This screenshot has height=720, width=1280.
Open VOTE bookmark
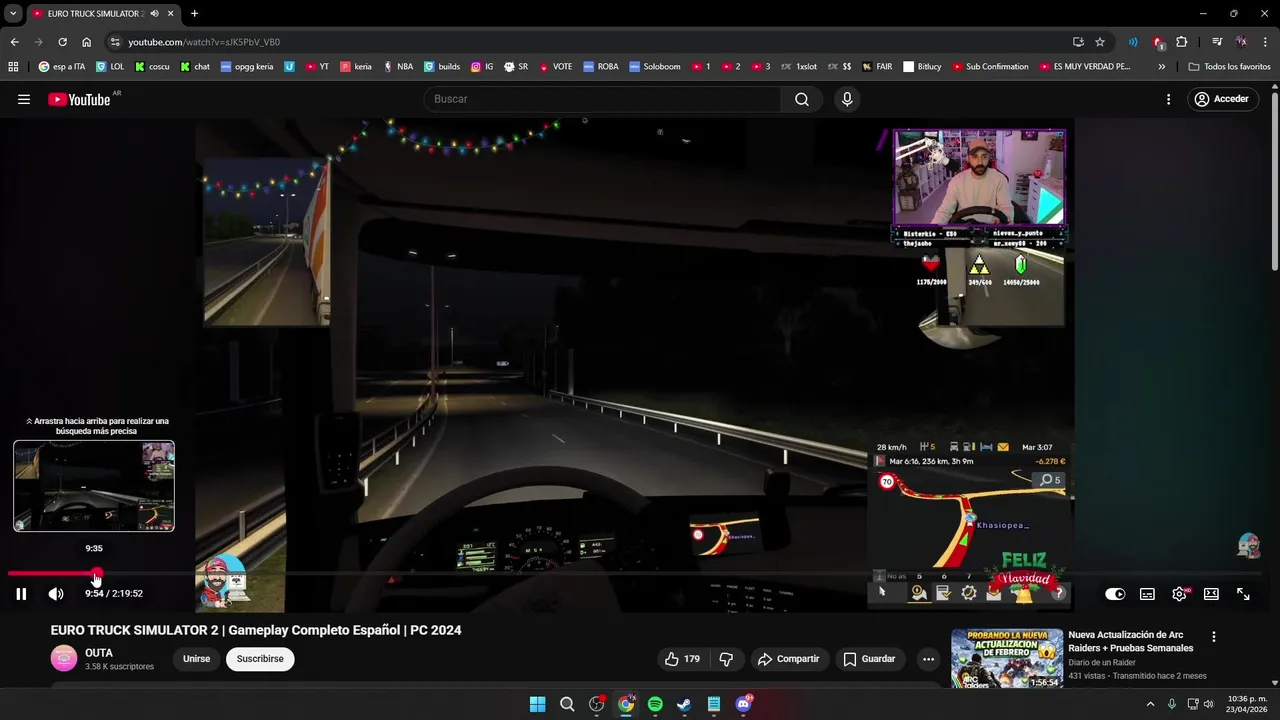pyautogui.click(x=555, y=67)
